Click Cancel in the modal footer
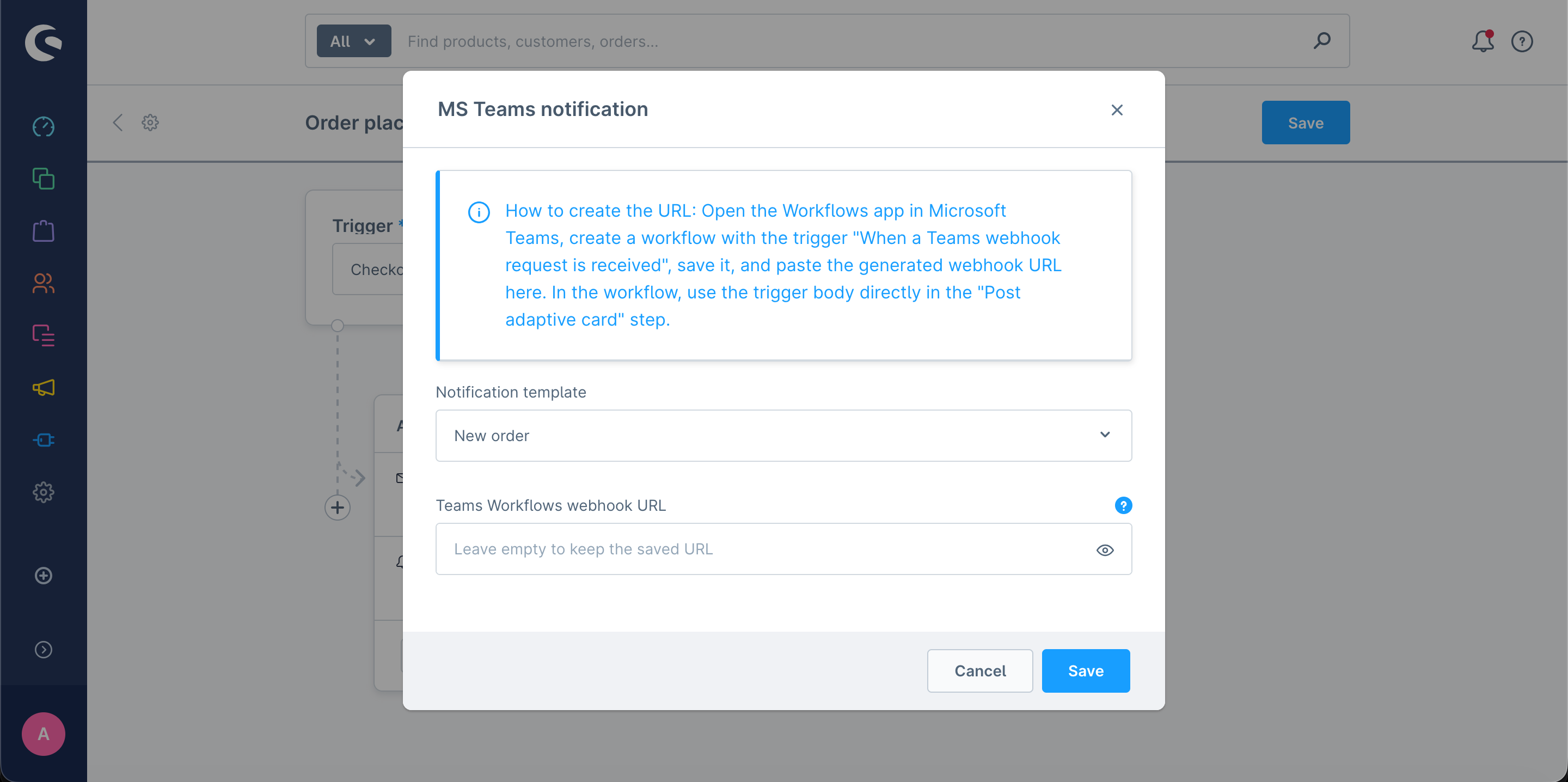Viewport: 1568px width, 782px height. (979, 670)
